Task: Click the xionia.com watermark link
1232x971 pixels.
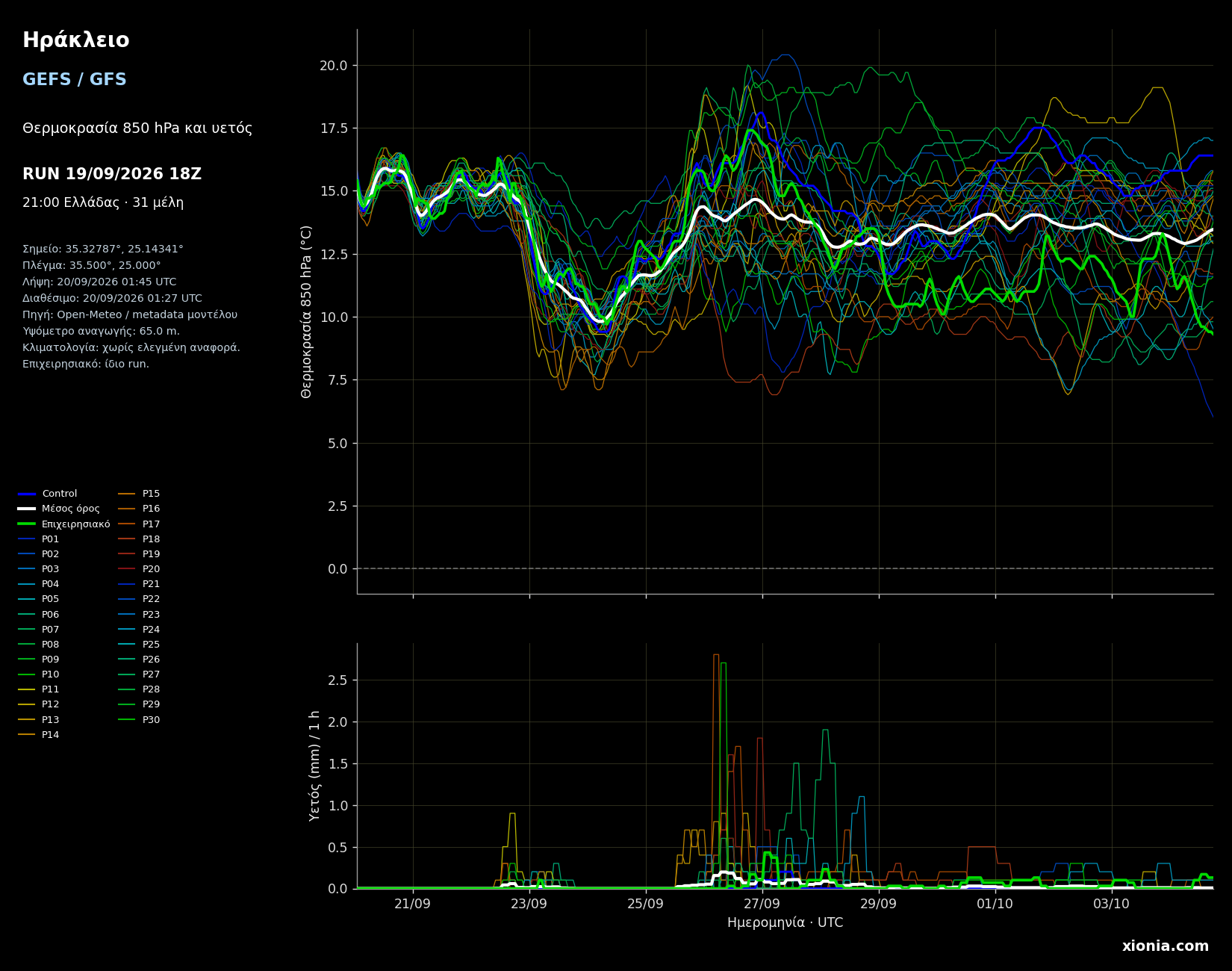Action: click(x=1165, y=946)
